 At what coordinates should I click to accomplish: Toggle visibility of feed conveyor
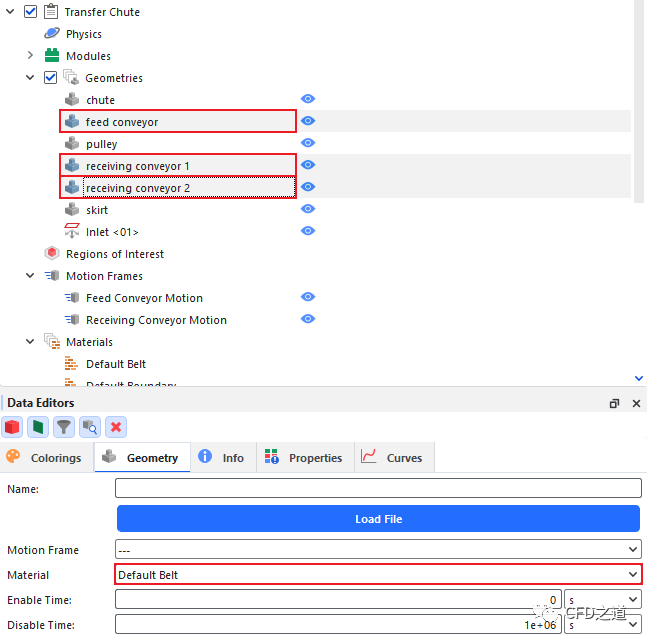click(308, 121)
